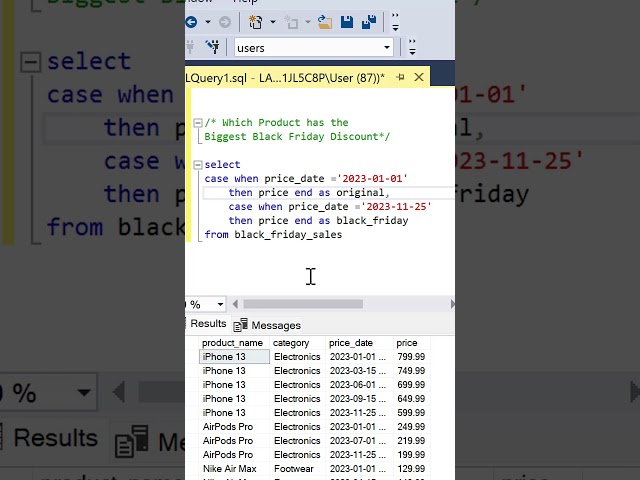Collapse the select block in background editor
The width and height of the screenshot is (640, 480).
coord(31,62)
